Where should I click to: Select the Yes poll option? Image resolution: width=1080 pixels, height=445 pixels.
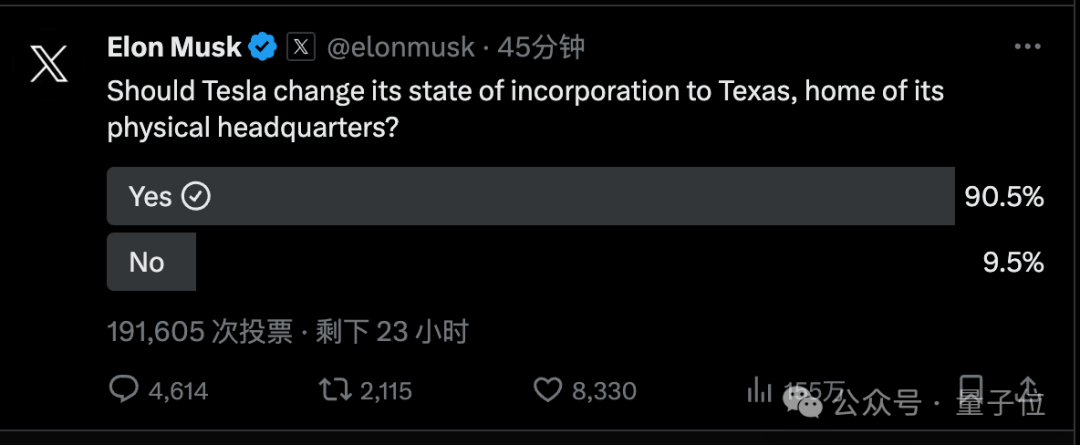(530, 197)
